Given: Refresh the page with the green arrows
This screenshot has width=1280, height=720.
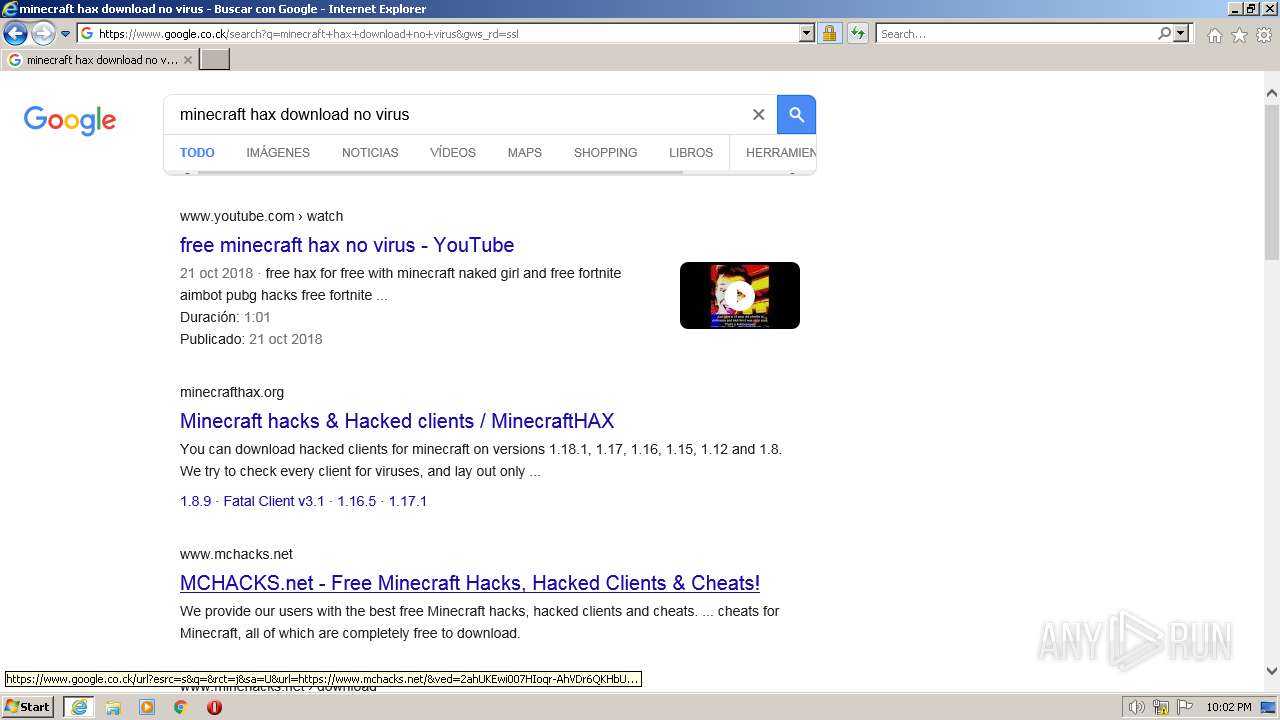Looking at the screenshot, I should coord(857,33).
